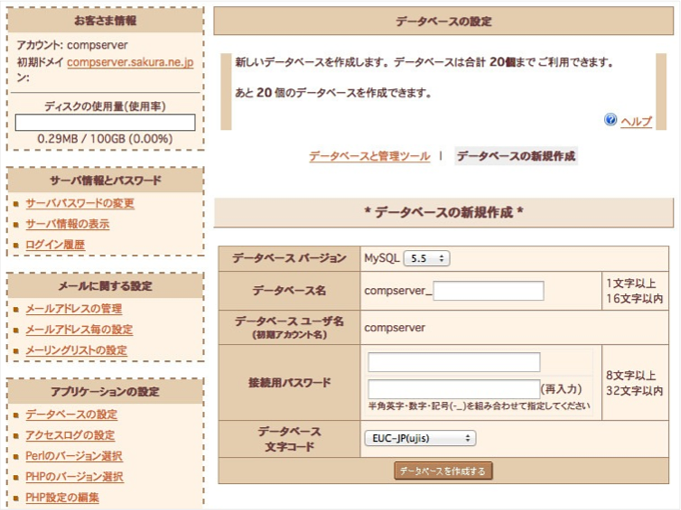Click the 接続用パスワード row label
Image resolution: width=681 pixels, height=510 pixels.
click(x=289, y=383)
